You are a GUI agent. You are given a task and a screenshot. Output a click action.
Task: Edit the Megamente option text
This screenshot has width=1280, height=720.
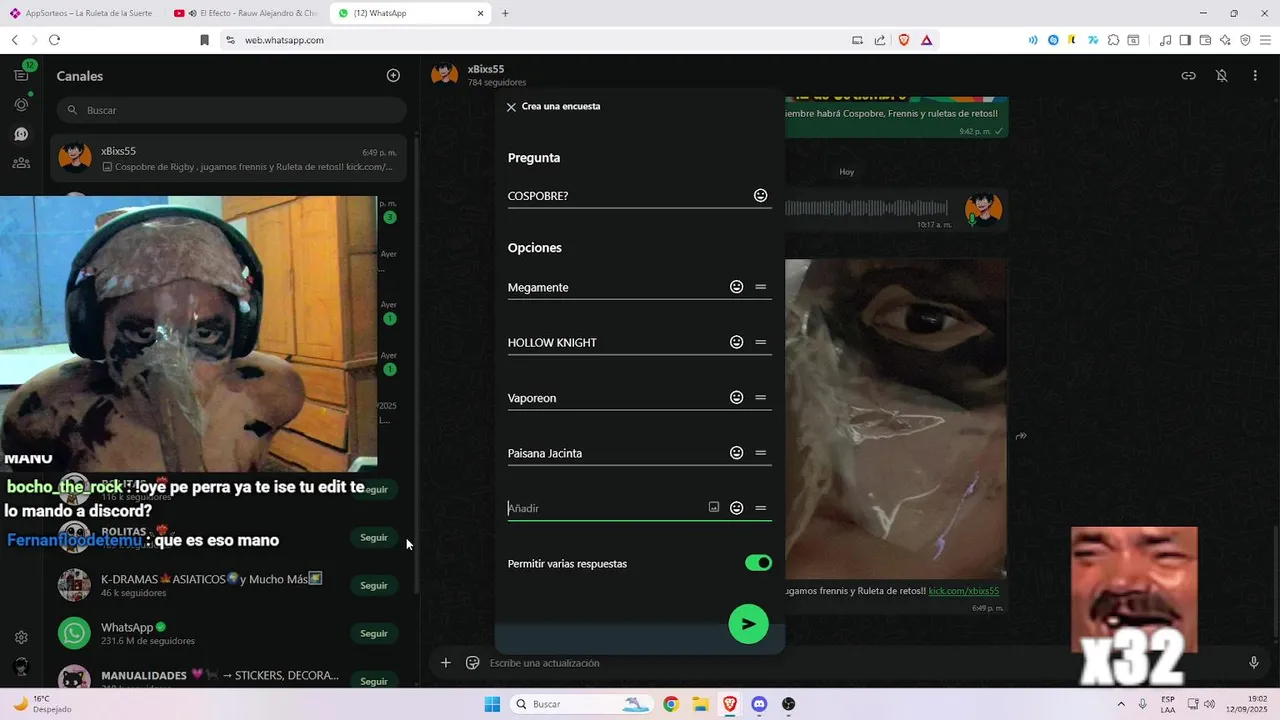(616, 287)
